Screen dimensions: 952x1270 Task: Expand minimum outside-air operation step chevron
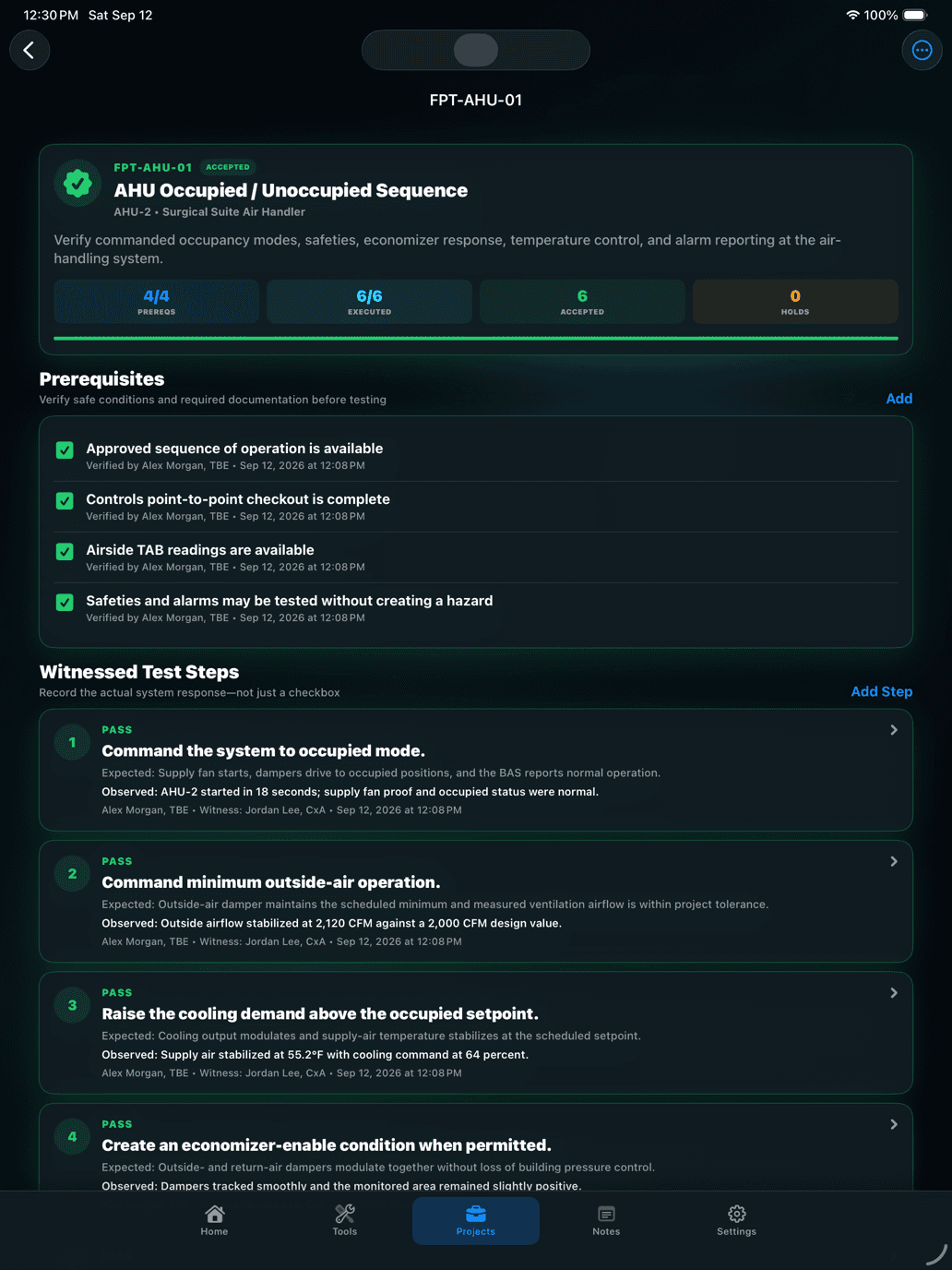click(x=893, y=861)
